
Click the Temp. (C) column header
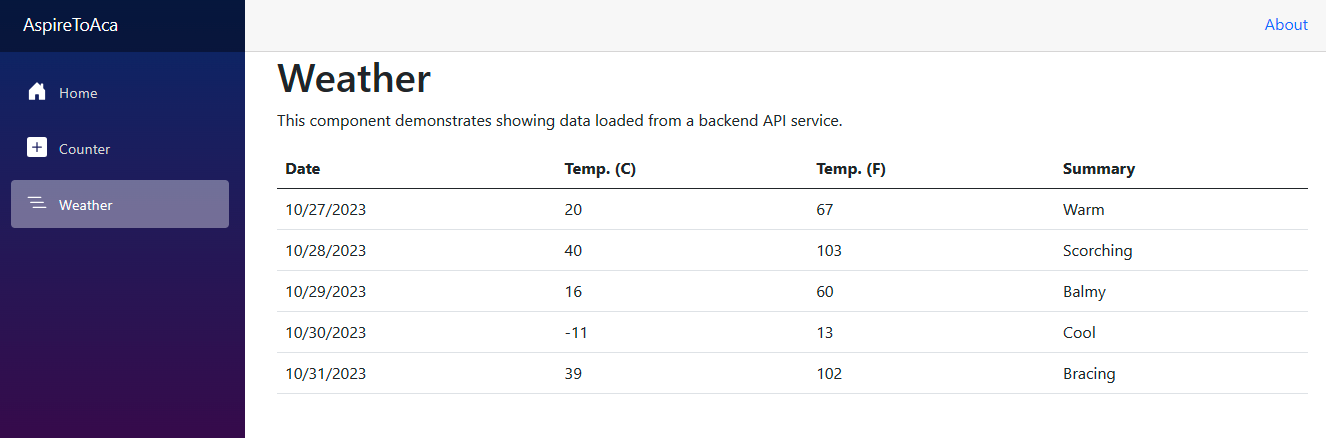pyautogui.click(x=600, y=169)
